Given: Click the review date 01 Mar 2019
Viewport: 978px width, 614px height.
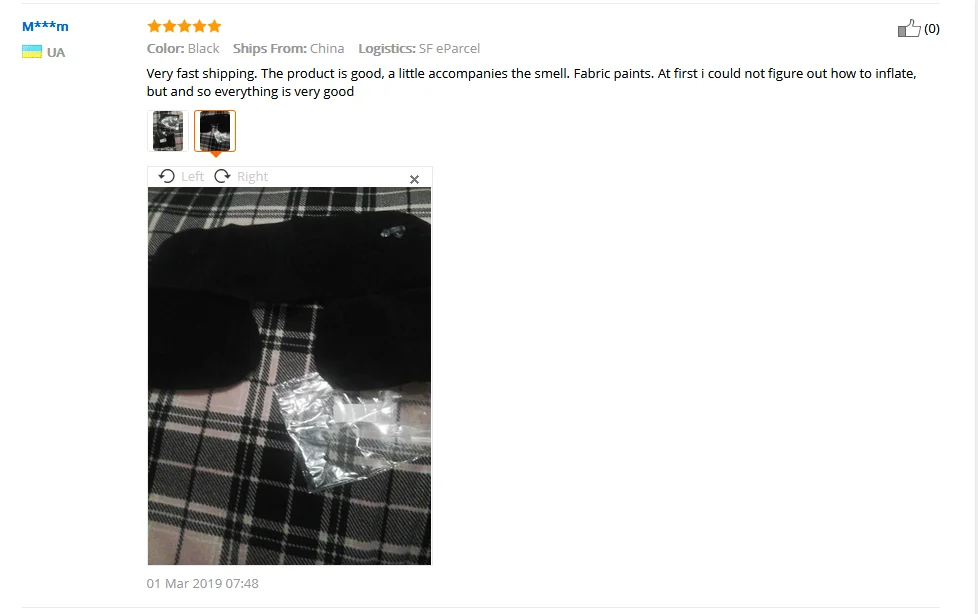Looking at the screenshot, I should 203,583.
